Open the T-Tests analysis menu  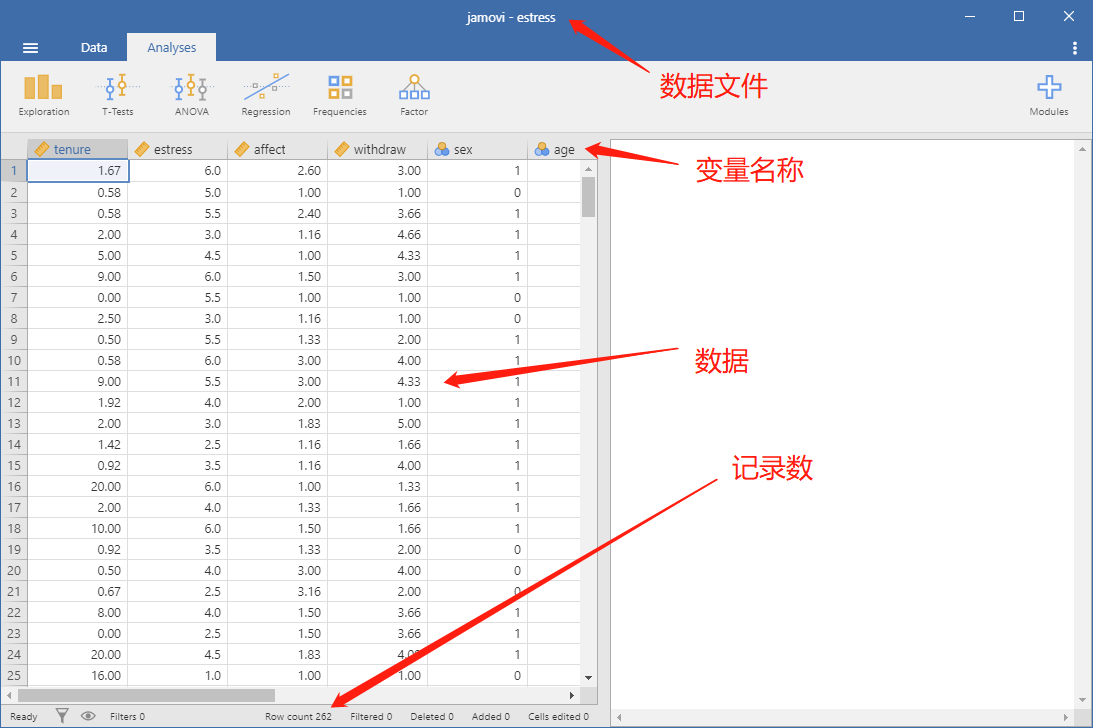pos(118,96)
